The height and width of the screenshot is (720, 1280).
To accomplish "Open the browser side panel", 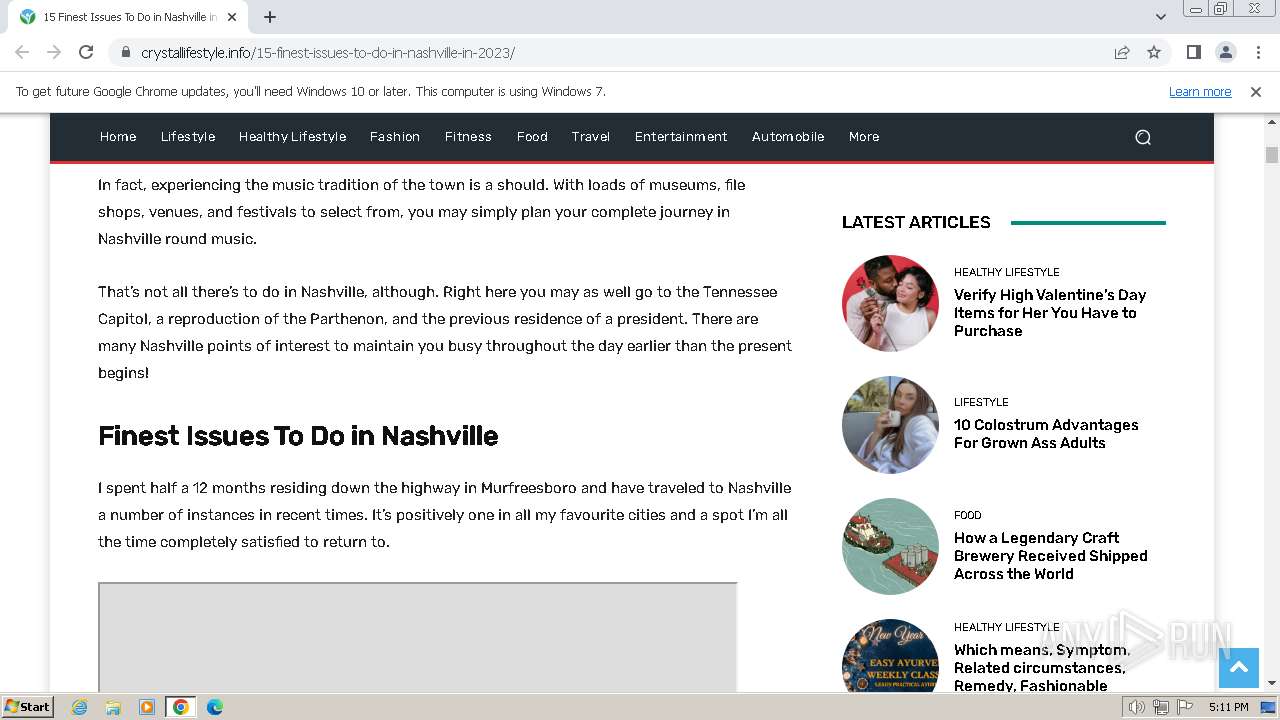I will pyautogui.click(x=1193, y=52).
